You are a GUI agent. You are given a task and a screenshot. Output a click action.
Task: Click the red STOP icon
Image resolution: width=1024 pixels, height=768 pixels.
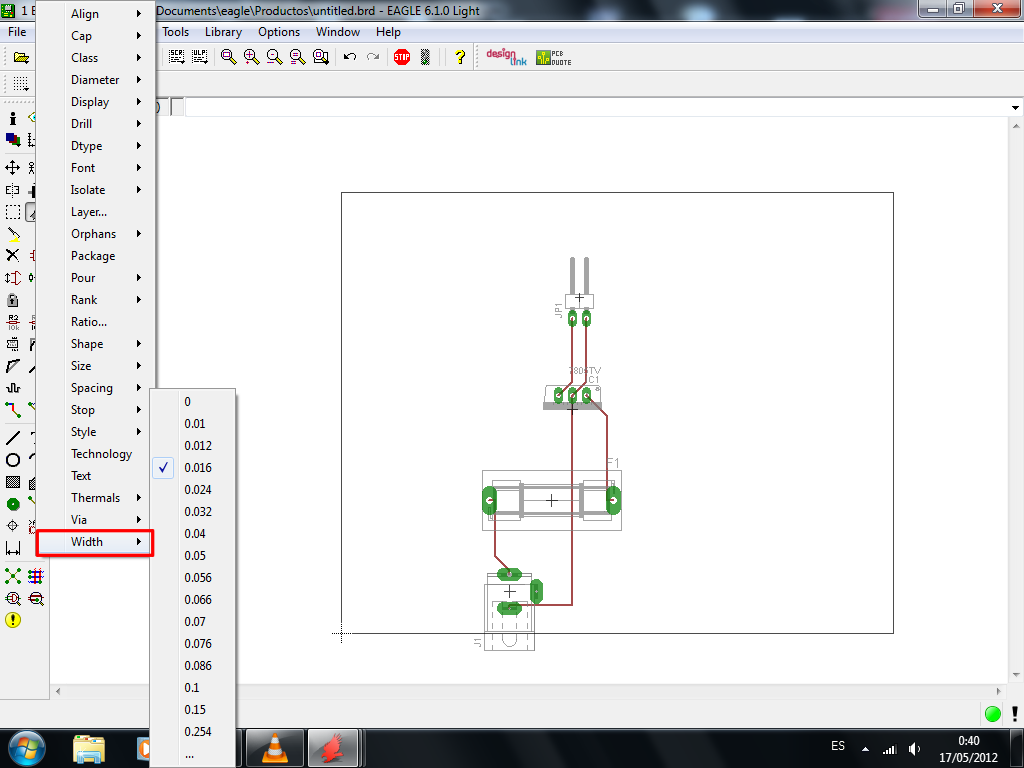point(402,57)
